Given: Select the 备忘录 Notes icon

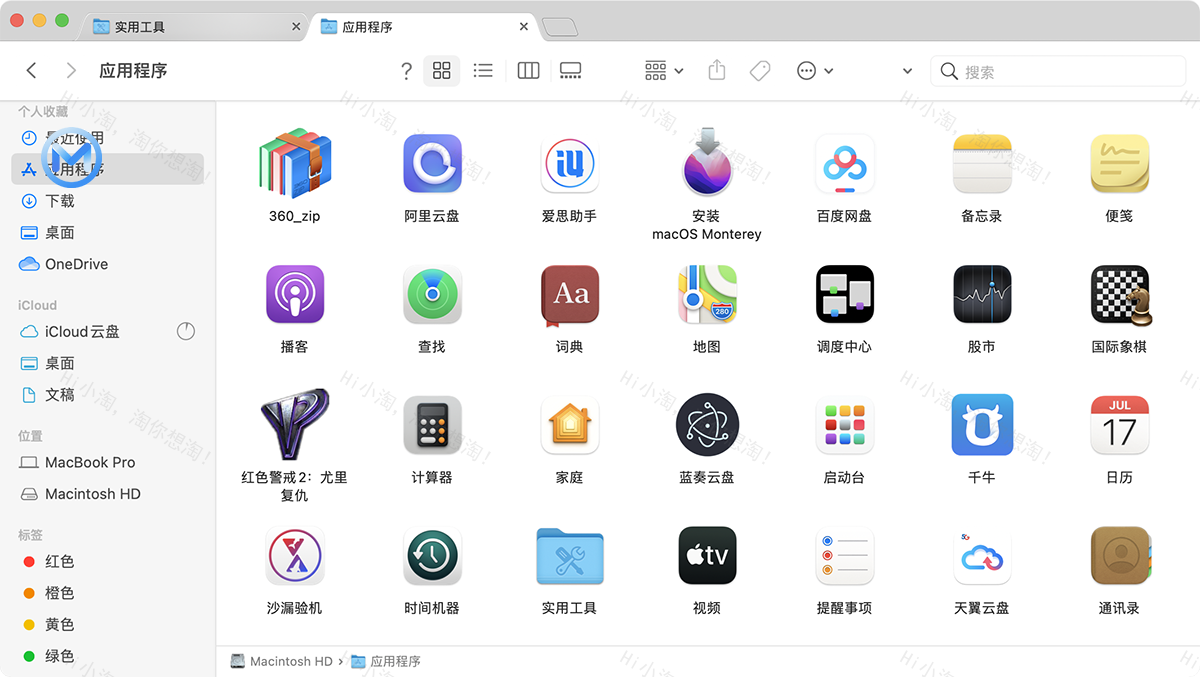Looking at the screenshot, I should click(982, 163).
